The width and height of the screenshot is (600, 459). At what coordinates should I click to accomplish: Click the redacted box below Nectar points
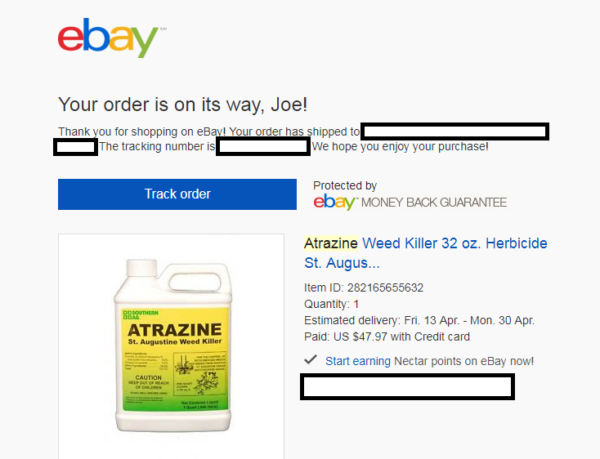pyautogui.click(x=408, y=387)
